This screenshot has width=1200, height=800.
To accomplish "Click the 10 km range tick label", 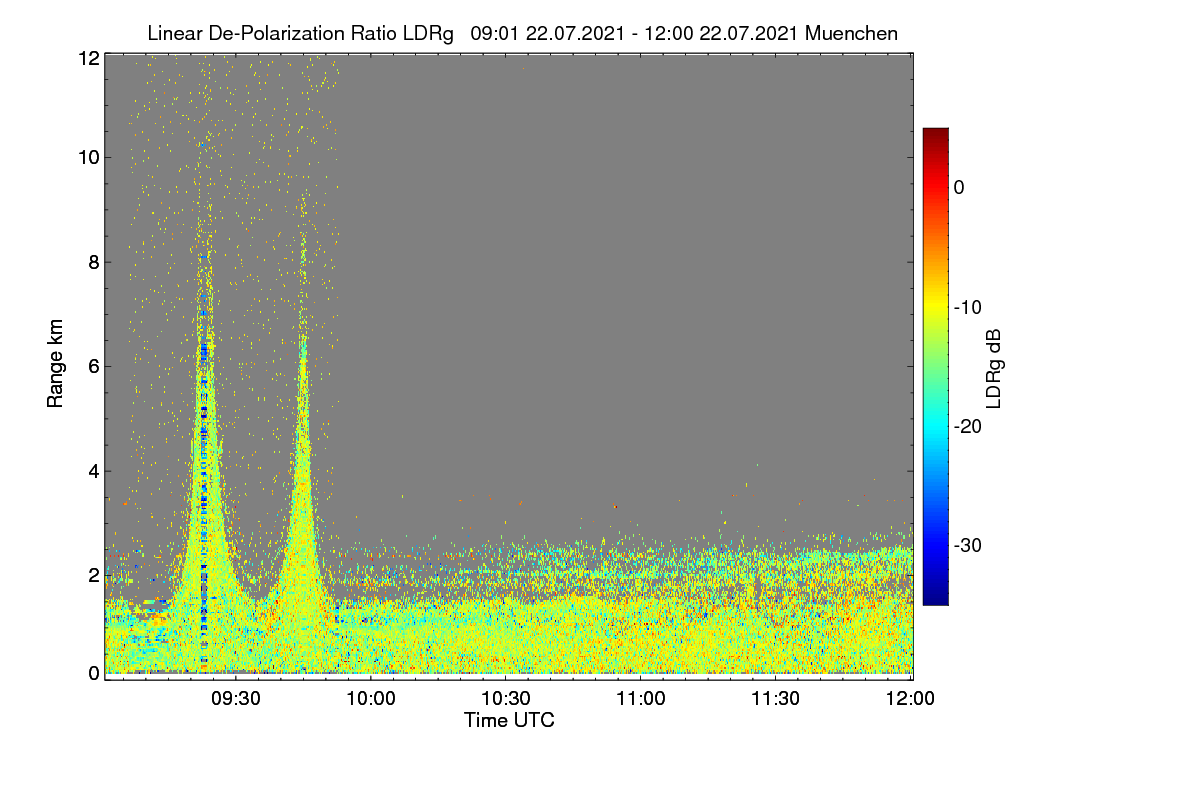I will 88,157.
